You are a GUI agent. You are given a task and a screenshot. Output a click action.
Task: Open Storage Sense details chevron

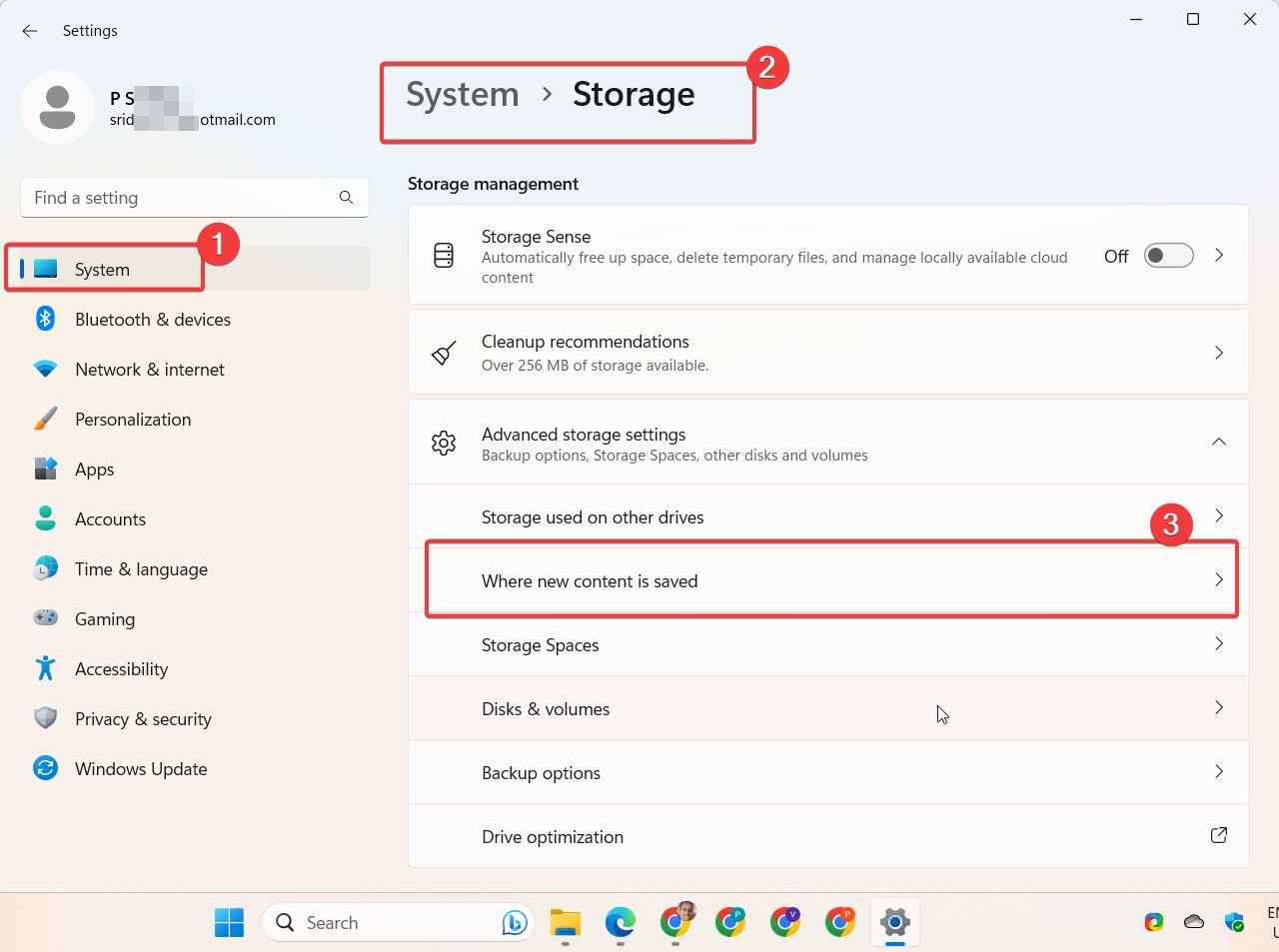pyautogui.click(x=1219, y=256)
